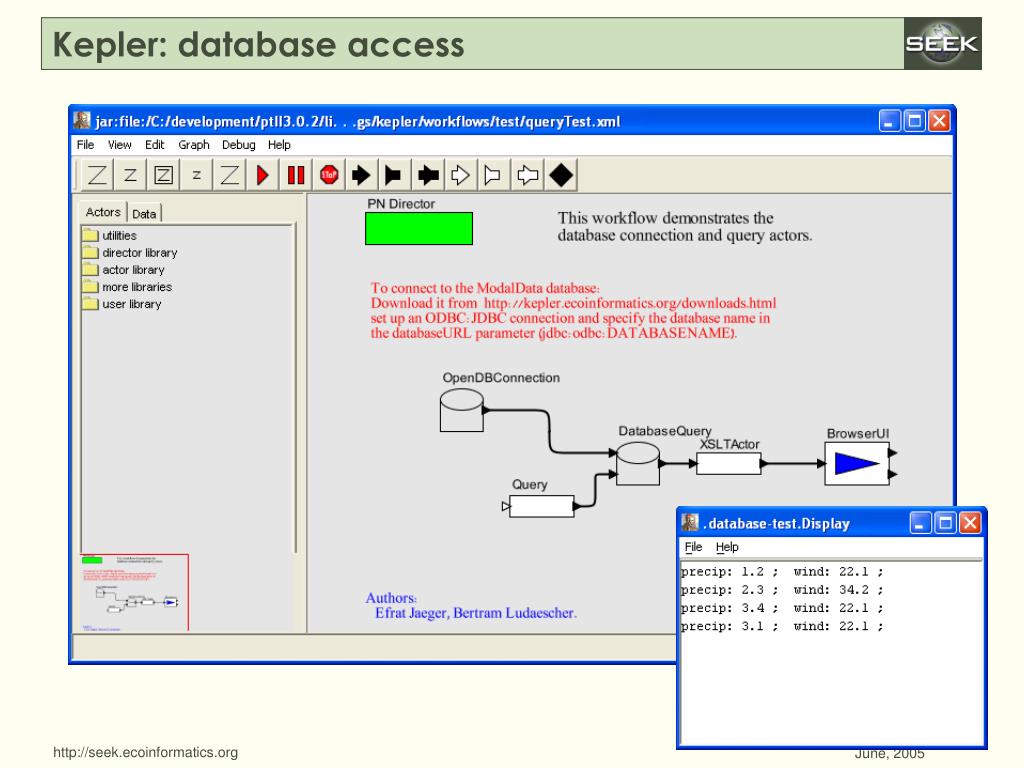
Task: Maximize the Kepler queryTest.xml window
Action: [x=914, y=121]
